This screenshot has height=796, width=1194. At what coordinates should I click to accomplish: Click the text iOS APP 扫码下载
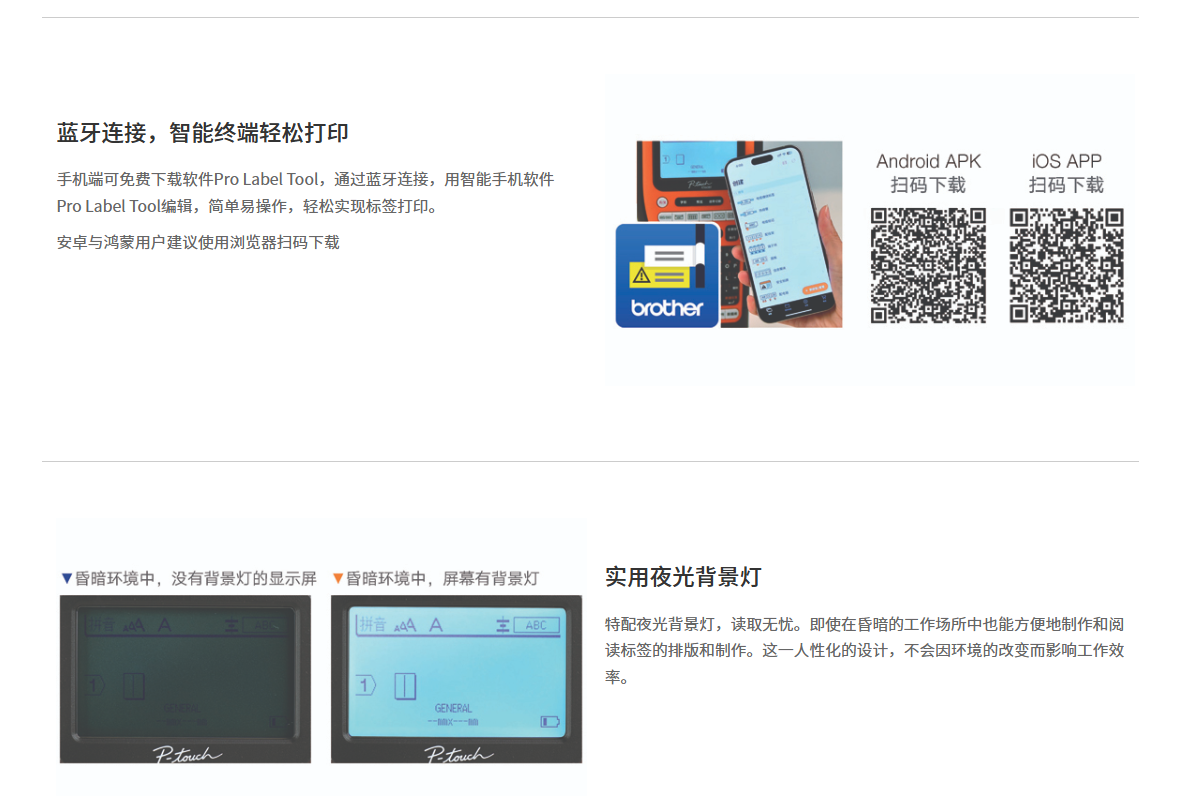coord(1066,173)
